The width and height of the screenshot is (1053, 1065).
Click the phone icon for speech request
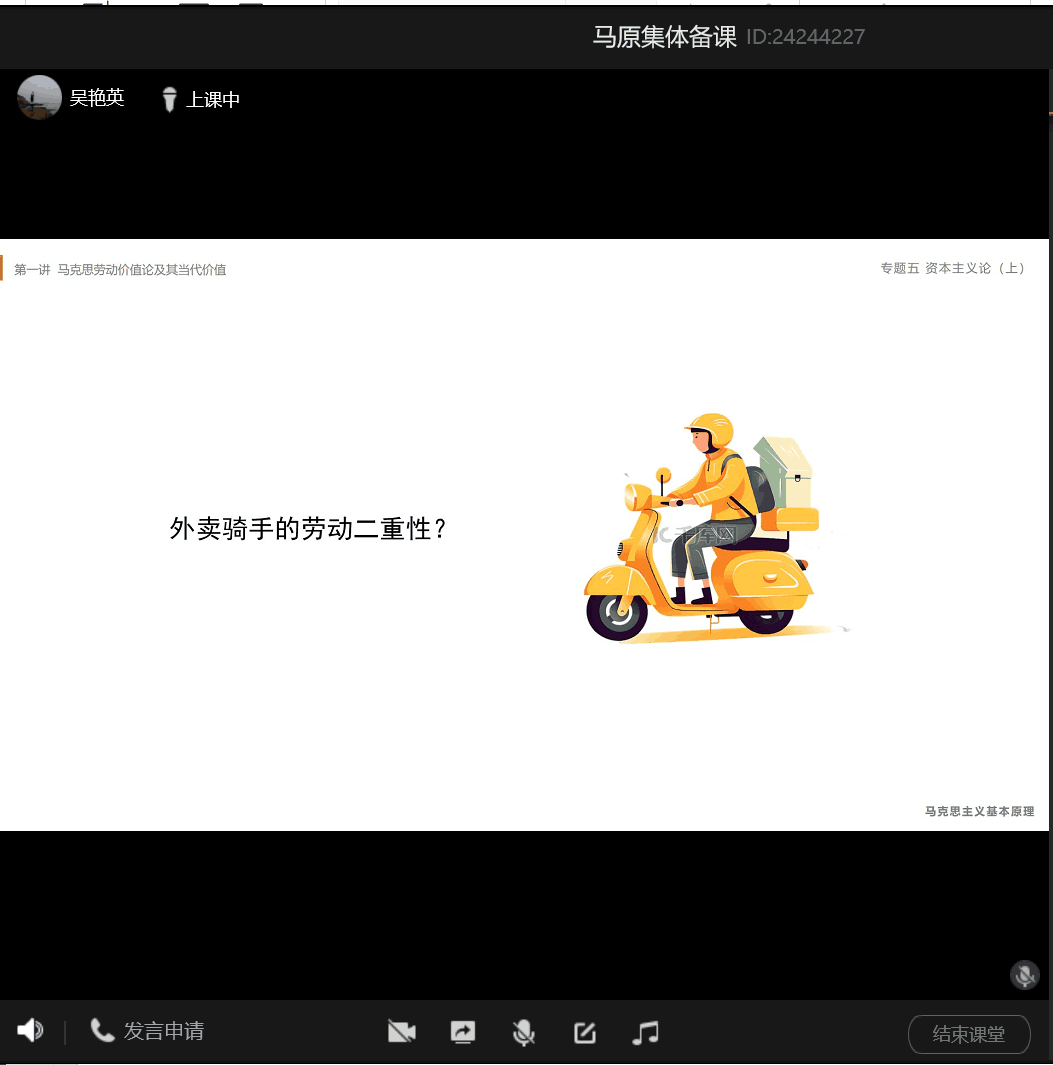coord(102,1030)
